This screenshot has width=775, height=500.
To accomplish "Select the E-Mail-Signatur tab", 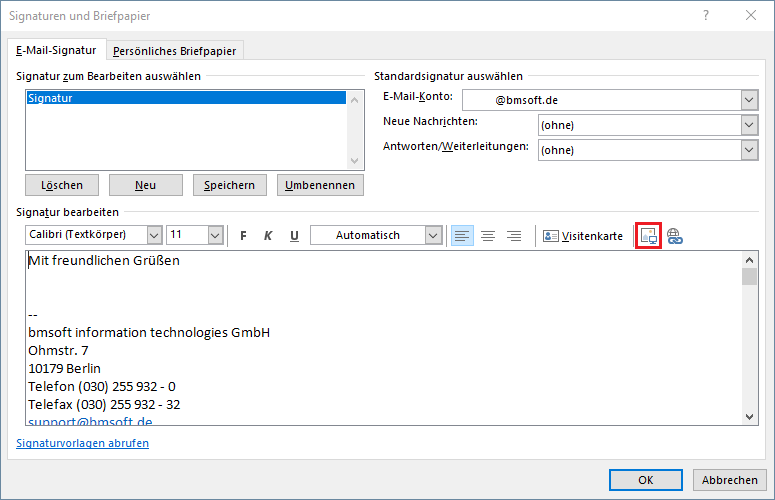I will tap(56, 50).
